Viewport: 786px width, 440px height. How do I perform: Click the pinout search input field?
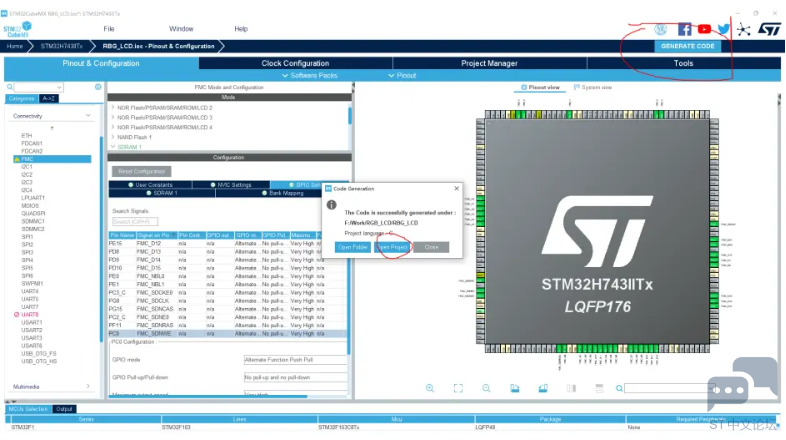669,388
